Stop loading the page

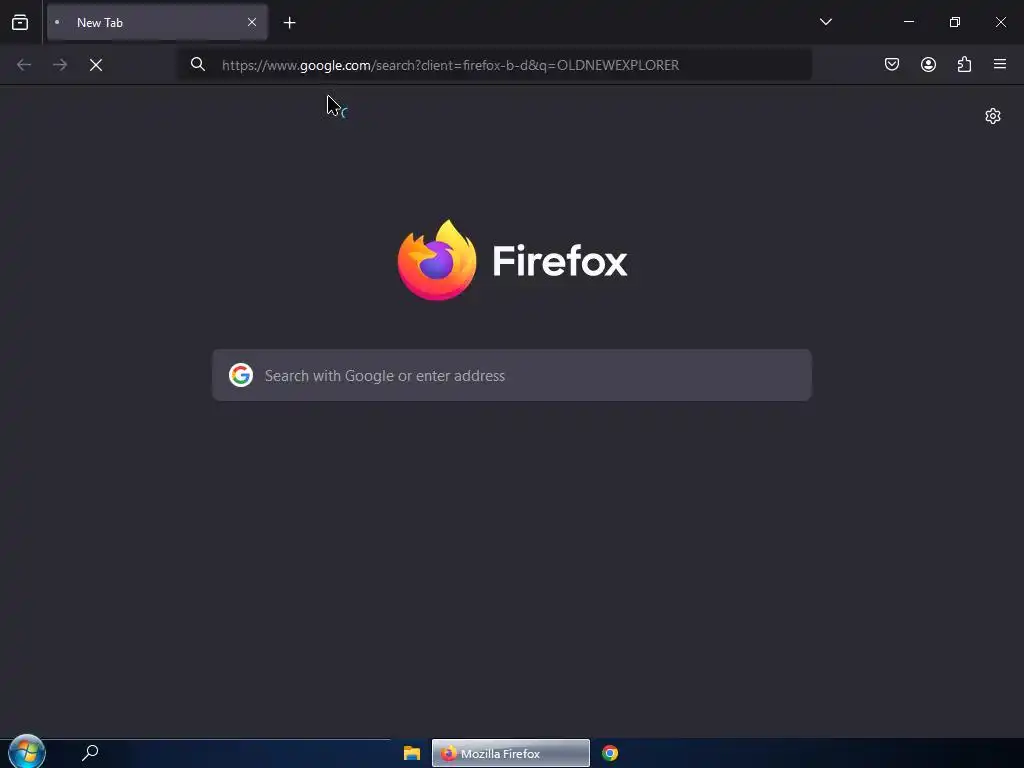tap(96, 65)
